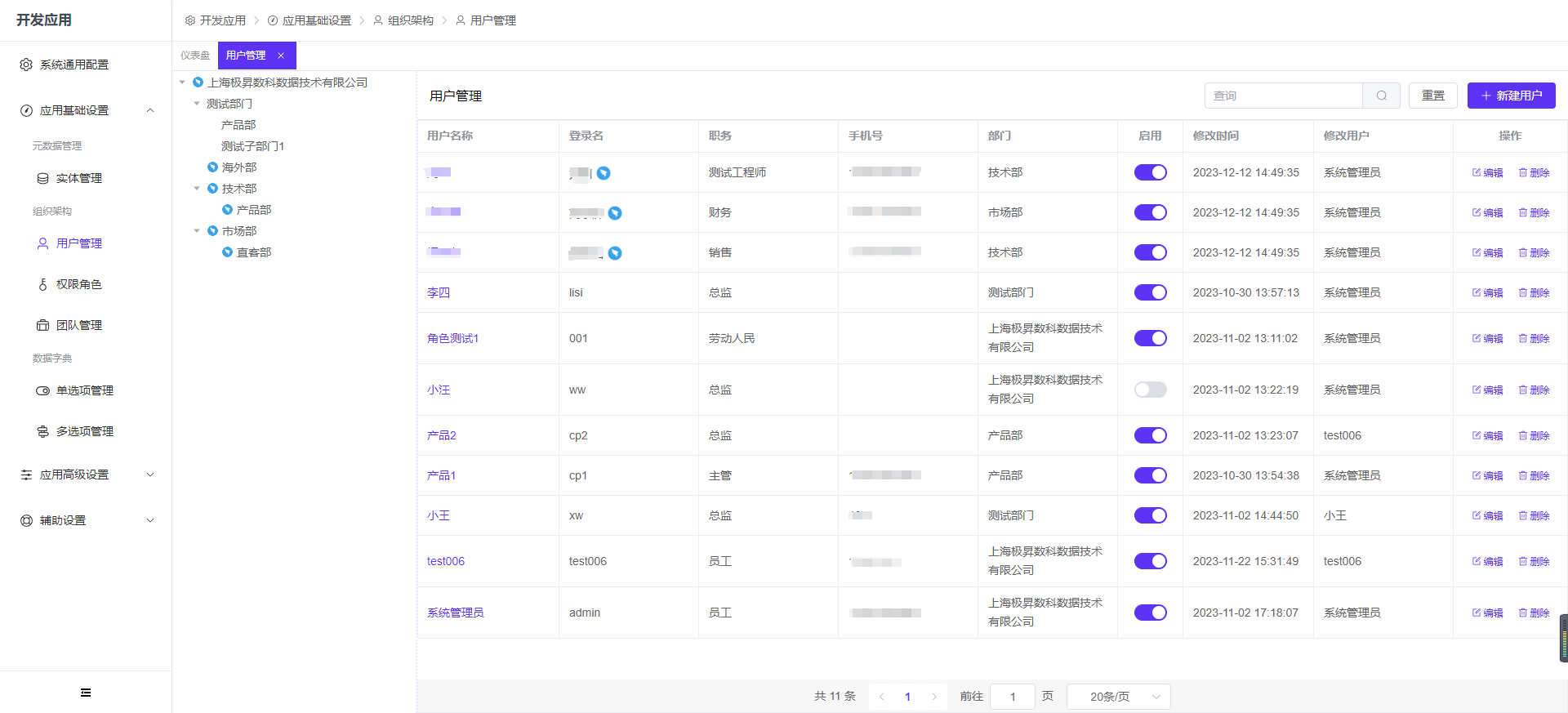This screenshot has height=713, width=1568.
Task: Click the 应用高级设置 sliders icon
Action: [26, 475]
